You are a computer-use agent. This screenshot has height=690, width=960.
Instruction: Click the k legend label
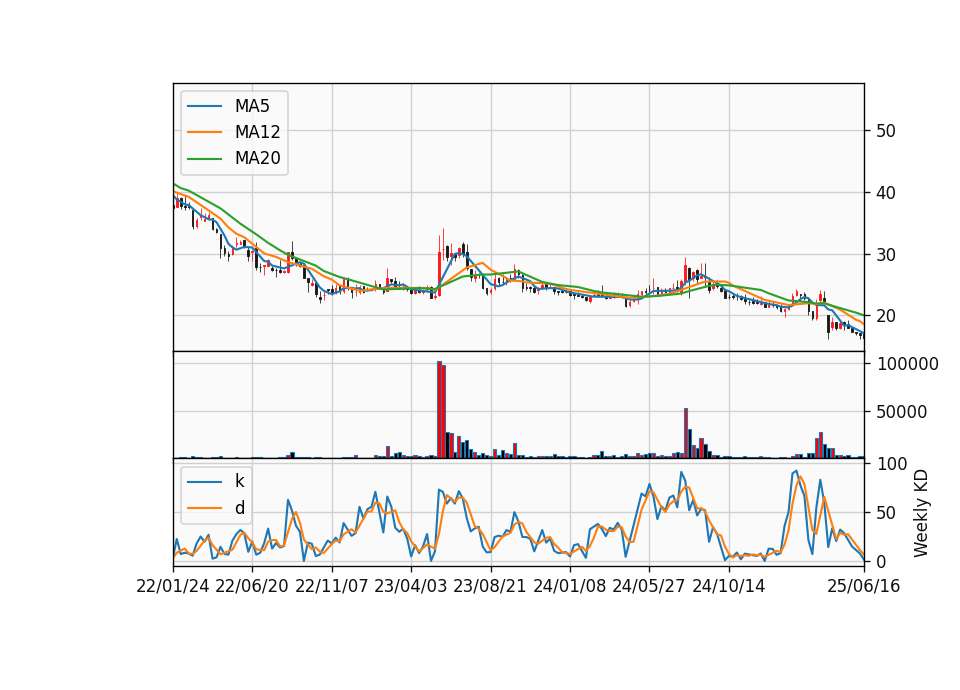click(x=239, y=481)
